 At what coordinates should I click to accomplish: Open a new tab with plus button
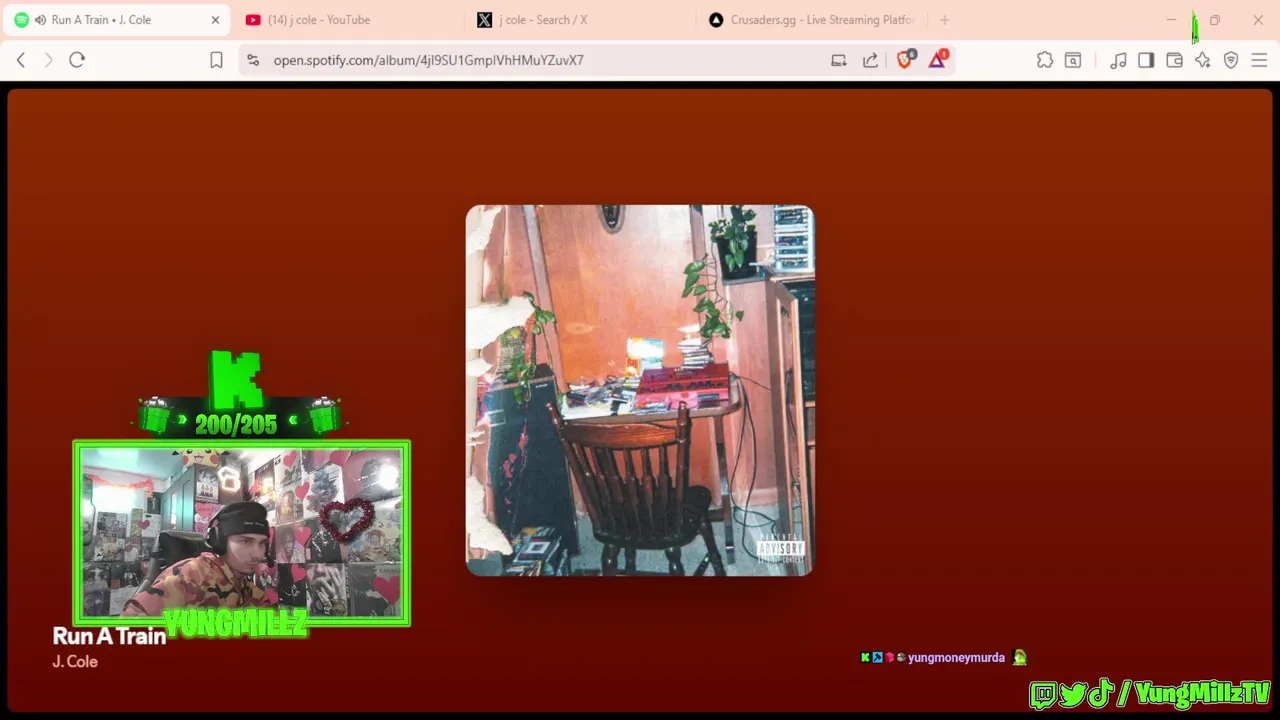(944, 20)
